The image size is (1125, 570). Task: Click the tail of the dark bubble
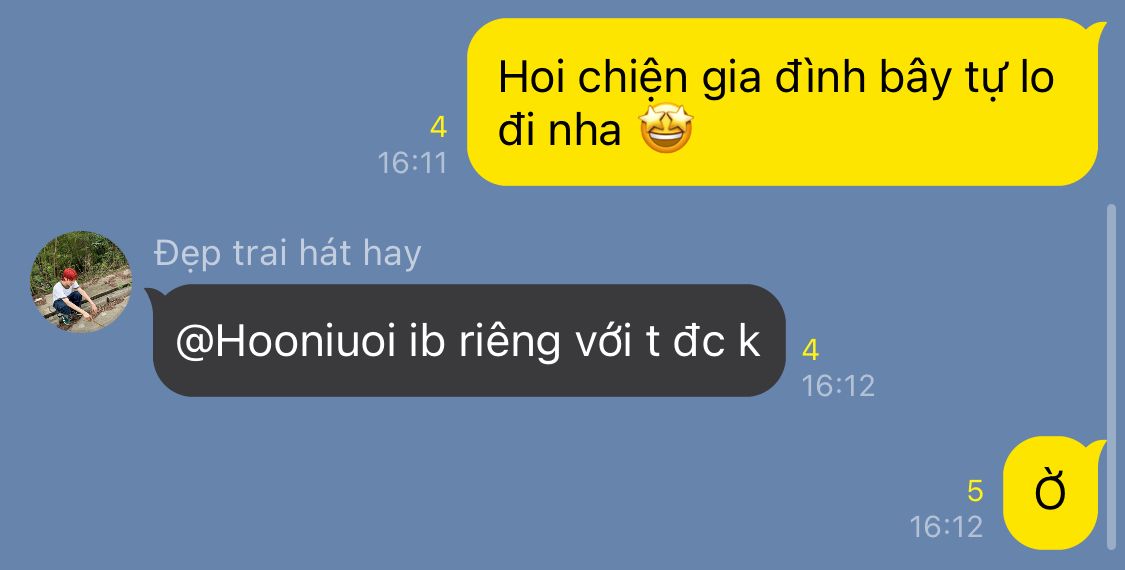point(154,294)
